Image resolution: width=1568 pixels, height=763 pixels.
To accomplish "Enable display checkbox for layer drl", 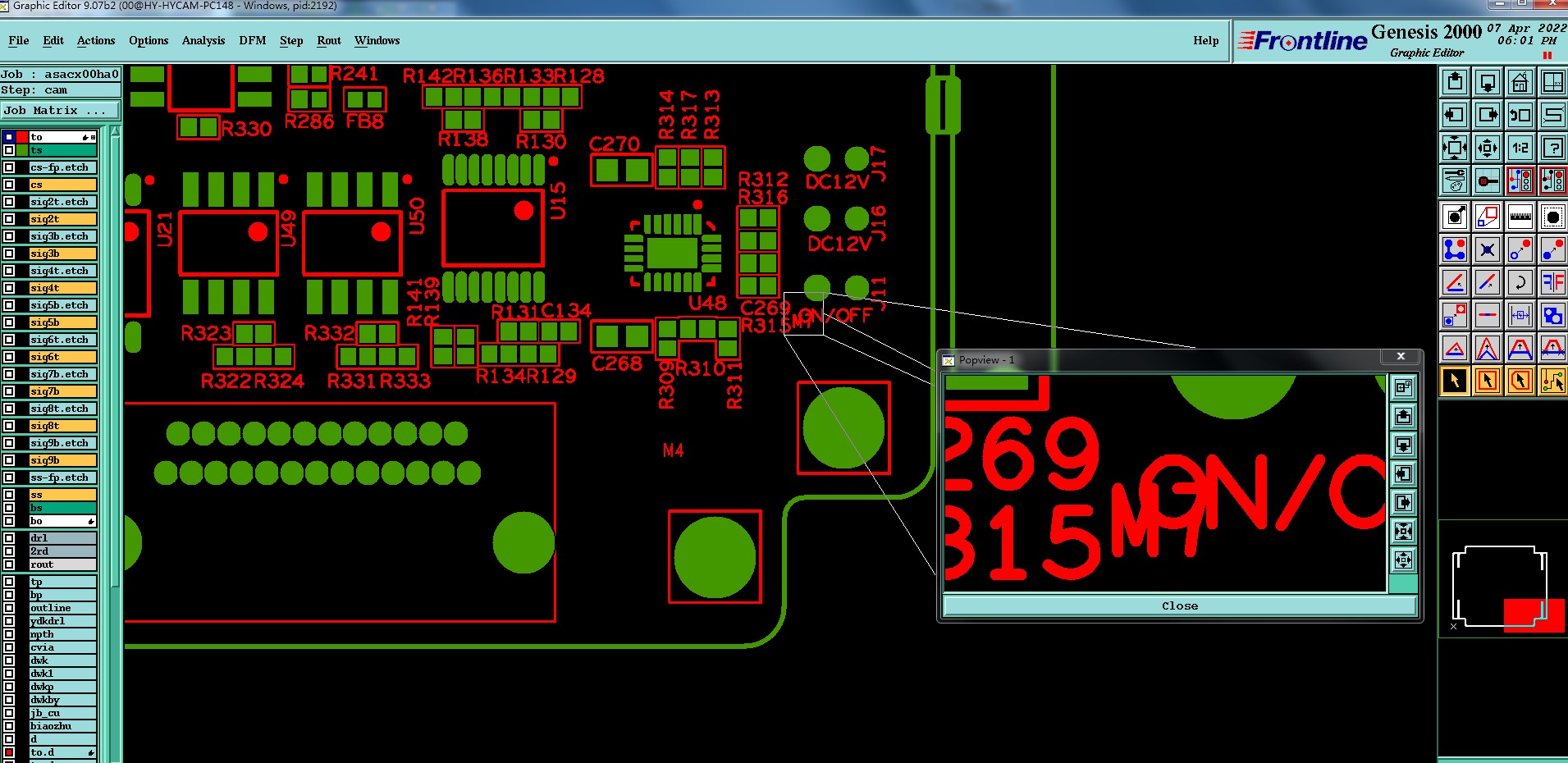I will [x=9, y=538].
